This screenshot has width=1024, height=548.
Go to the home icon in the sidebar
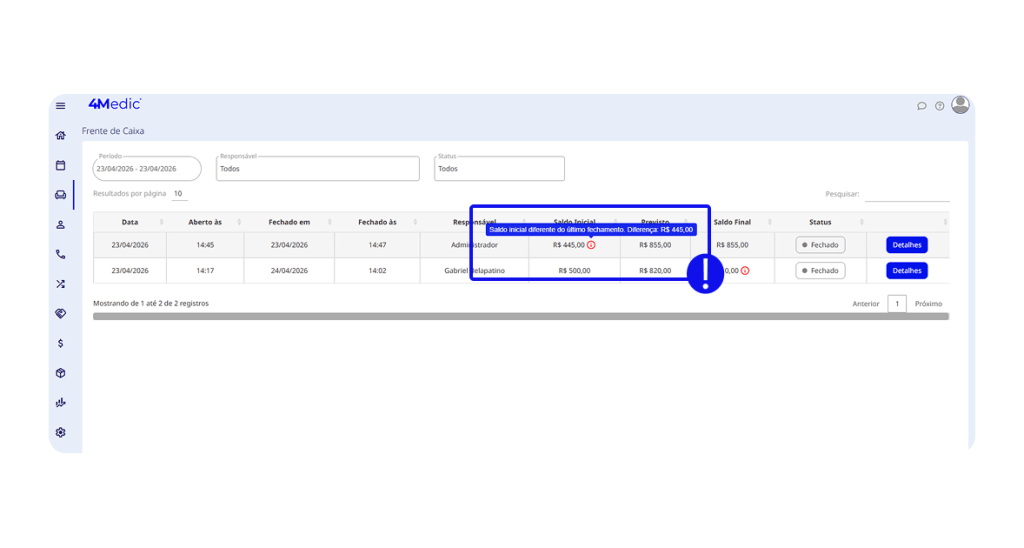[x=61, y=135]
